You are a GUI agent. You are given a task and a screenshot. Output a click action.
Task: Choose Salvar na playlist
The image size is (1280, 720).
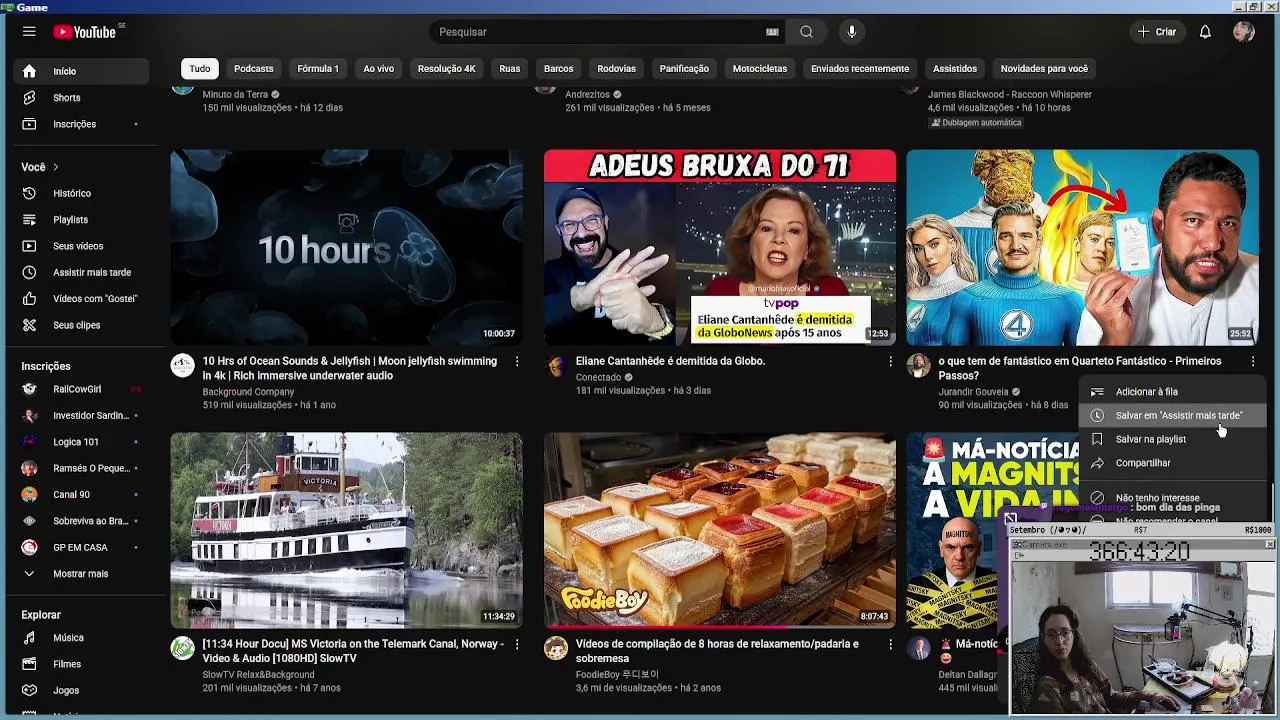(x=1172, y=439)
